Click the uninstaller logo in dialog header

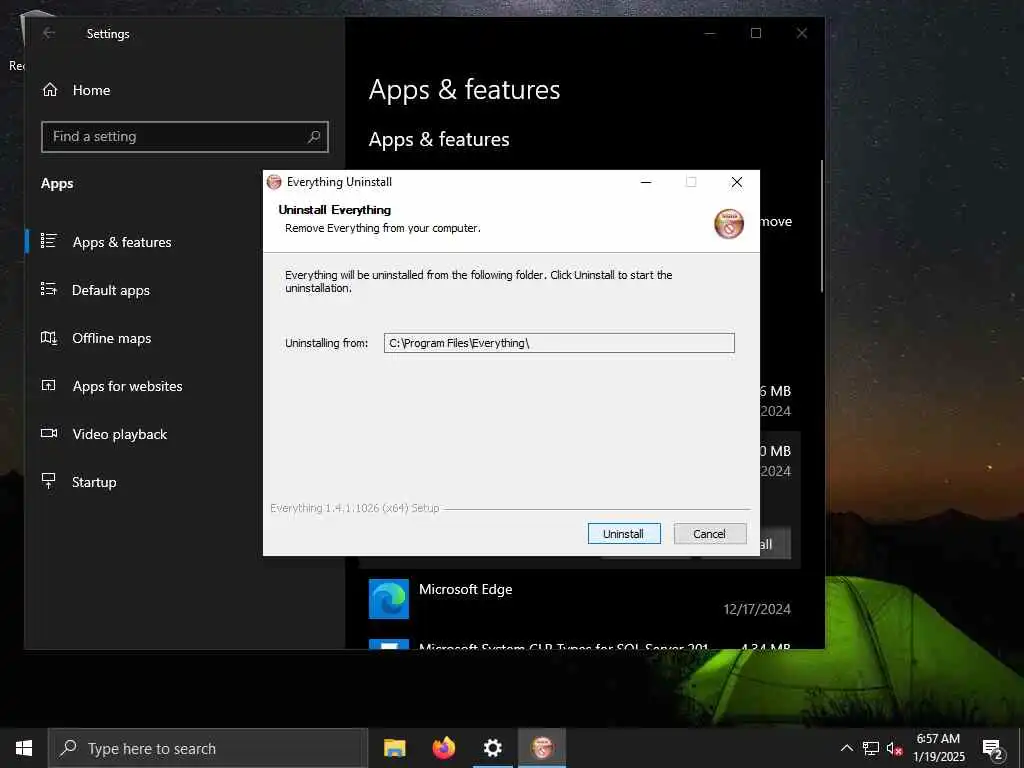(729, 224)
